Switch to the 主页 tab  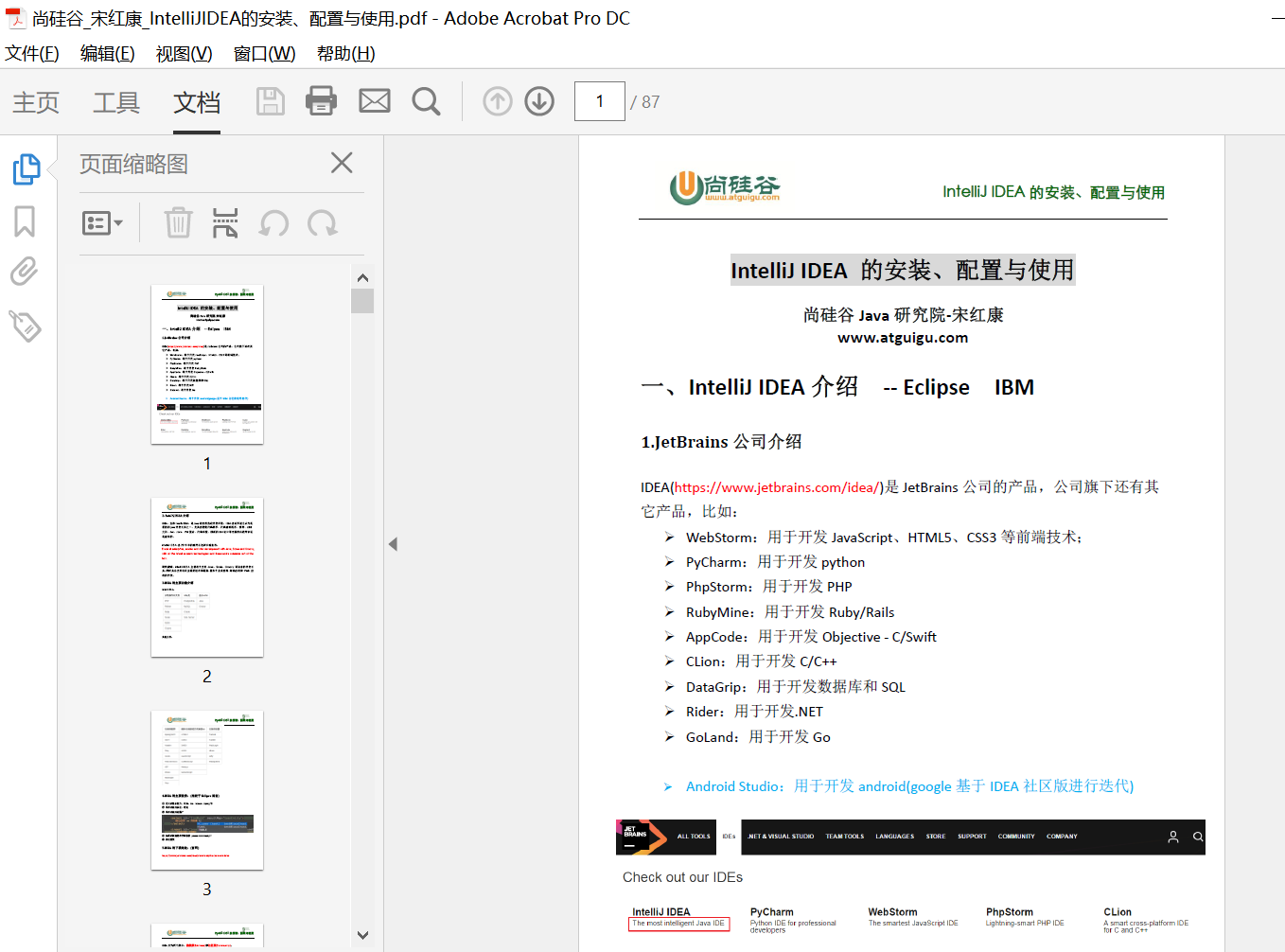coord(36,102)
